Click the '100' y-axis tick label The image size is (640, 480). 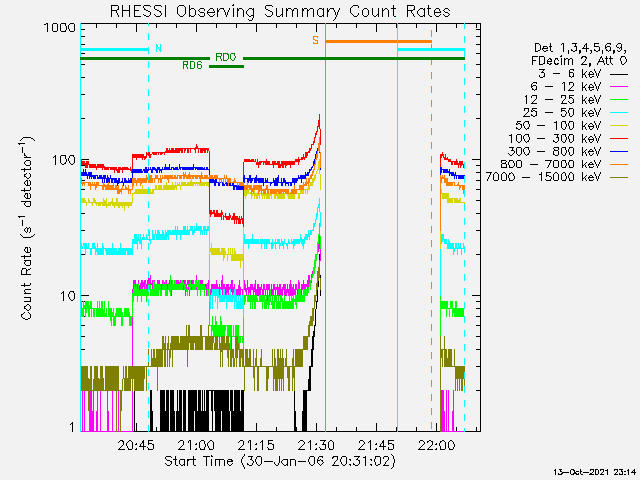click(64, 160)
